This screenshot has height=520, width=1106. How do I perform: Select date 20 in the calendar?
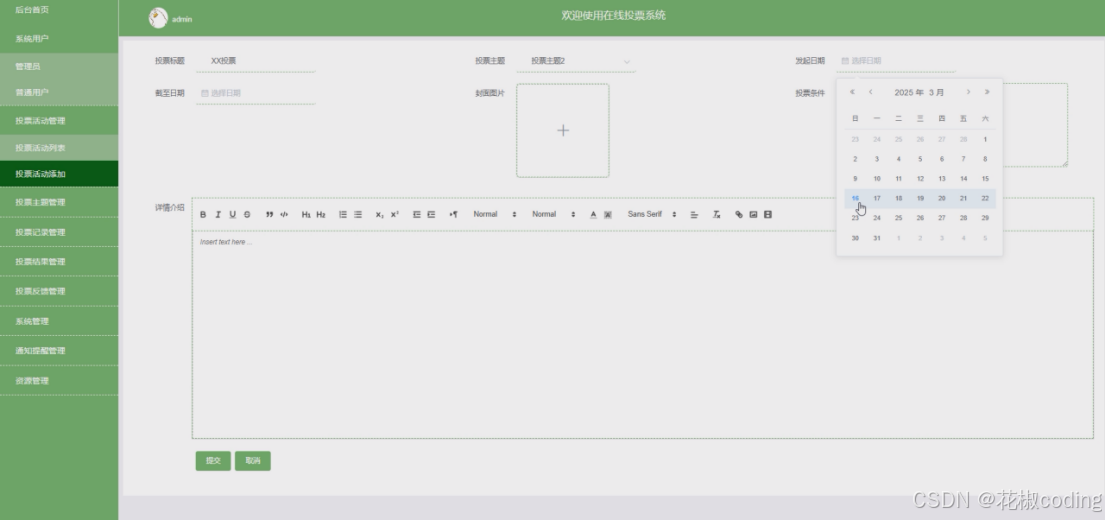coord(942,198)
